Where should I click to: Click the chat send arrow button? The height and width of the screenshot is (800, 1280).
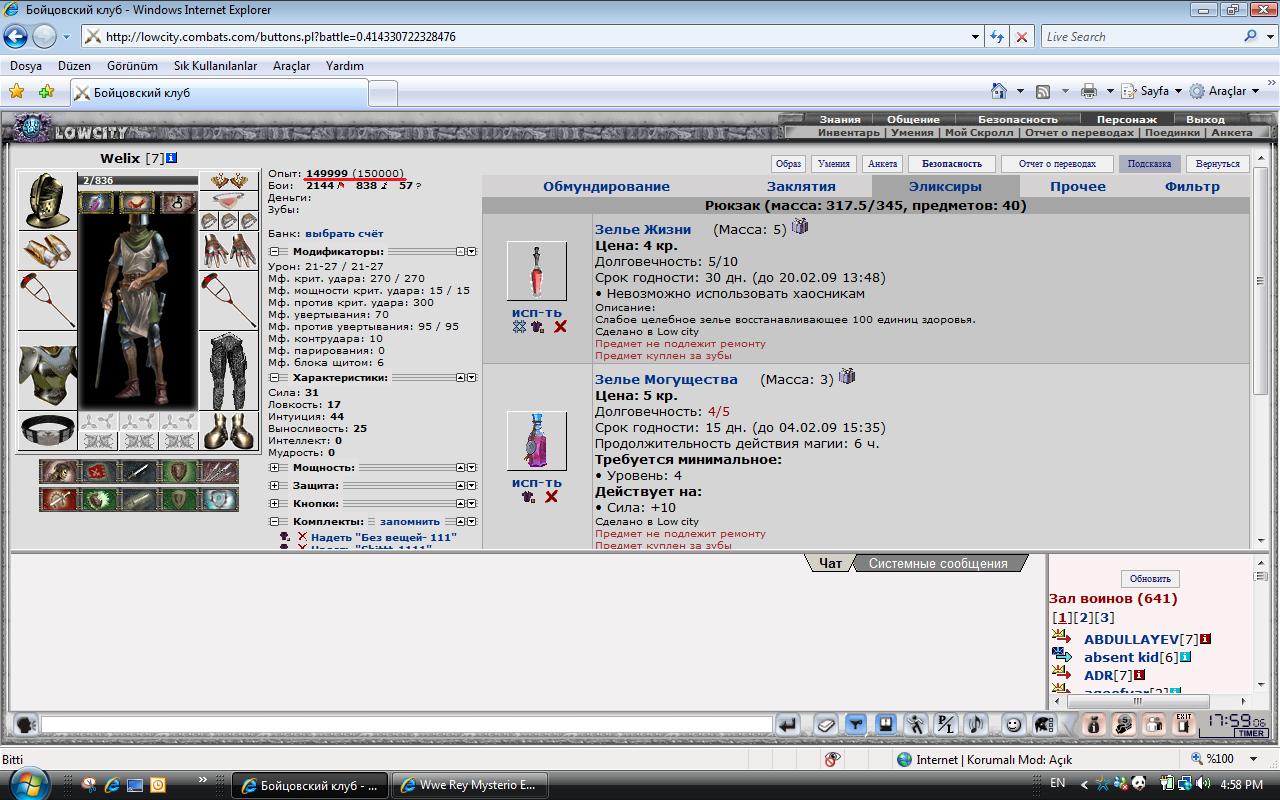click(789, 724)
